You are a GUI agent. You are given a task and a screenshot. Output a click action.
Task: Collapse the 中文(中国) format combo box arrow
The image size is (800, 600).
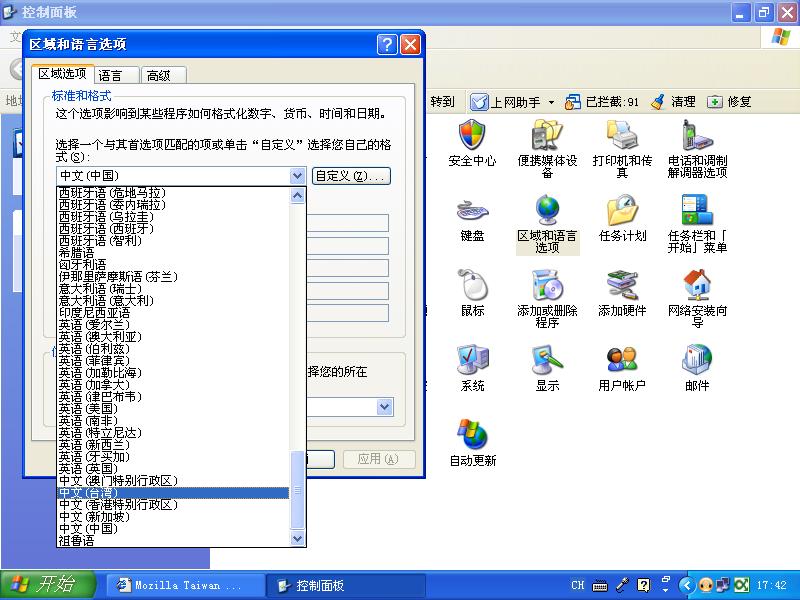pyautogui.click(x=297, y=176)
